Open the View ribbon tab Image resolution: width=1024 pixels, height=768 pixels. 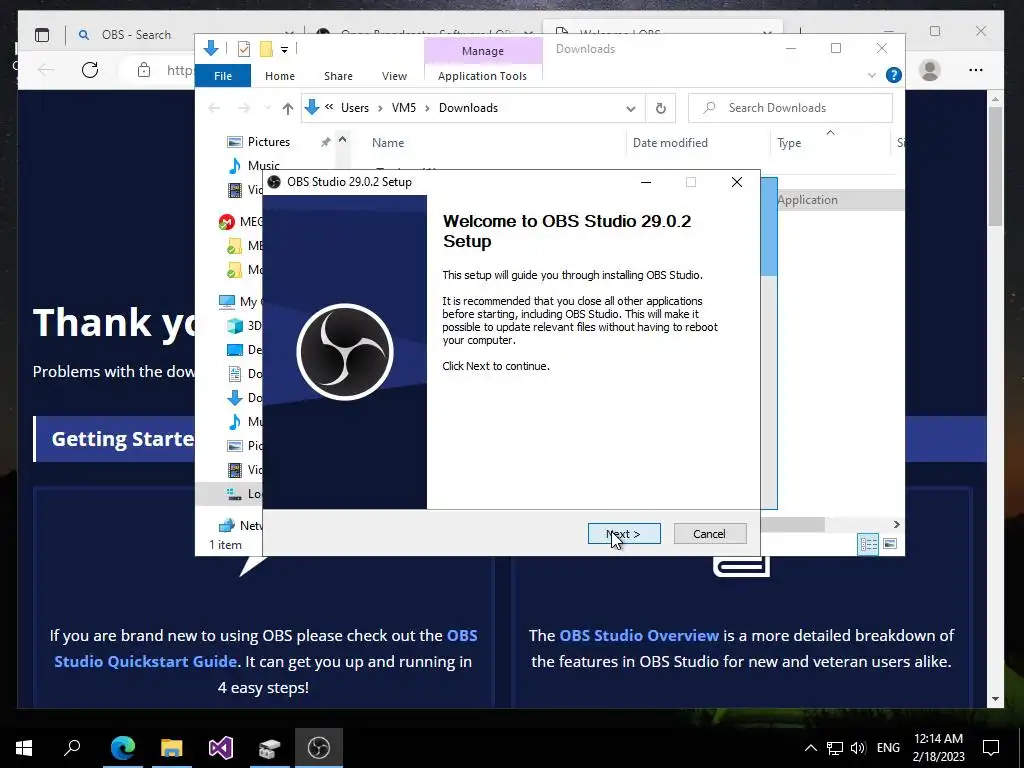click(x=394, y=76)
